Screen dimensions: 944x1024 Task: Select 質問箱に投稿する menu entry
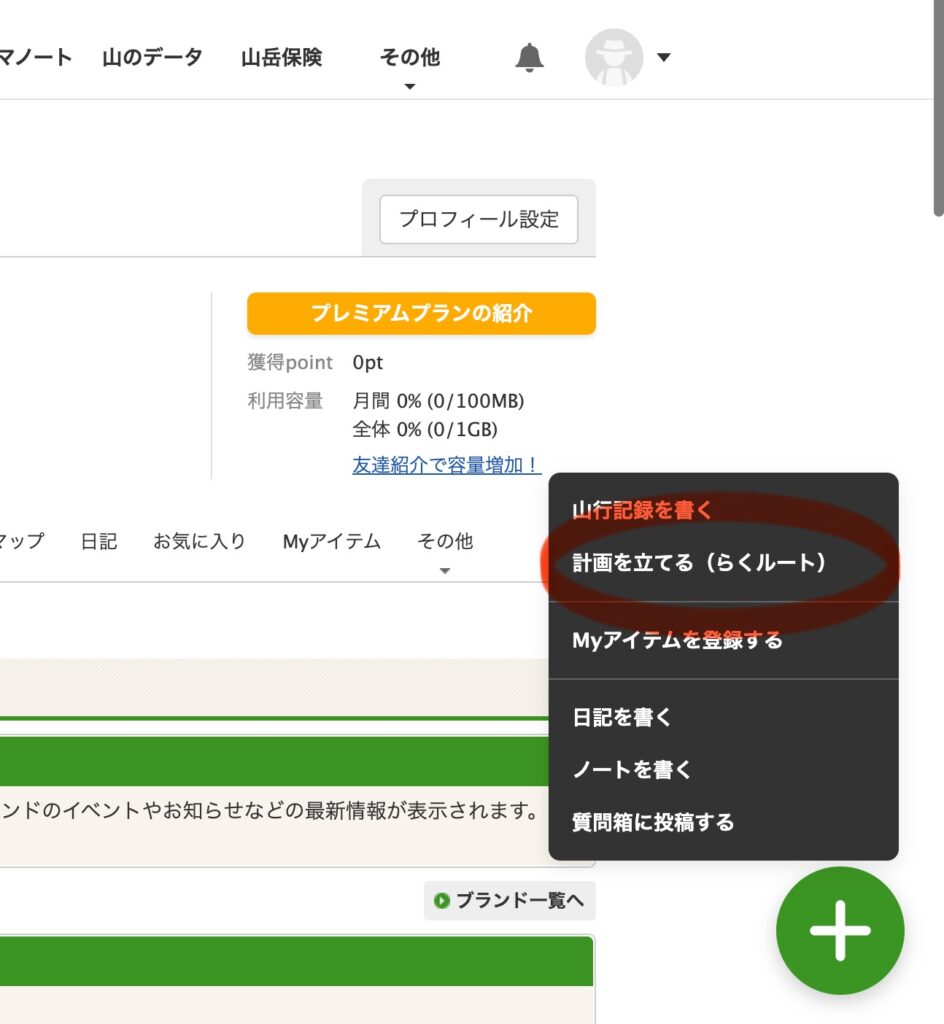(653, 822)
